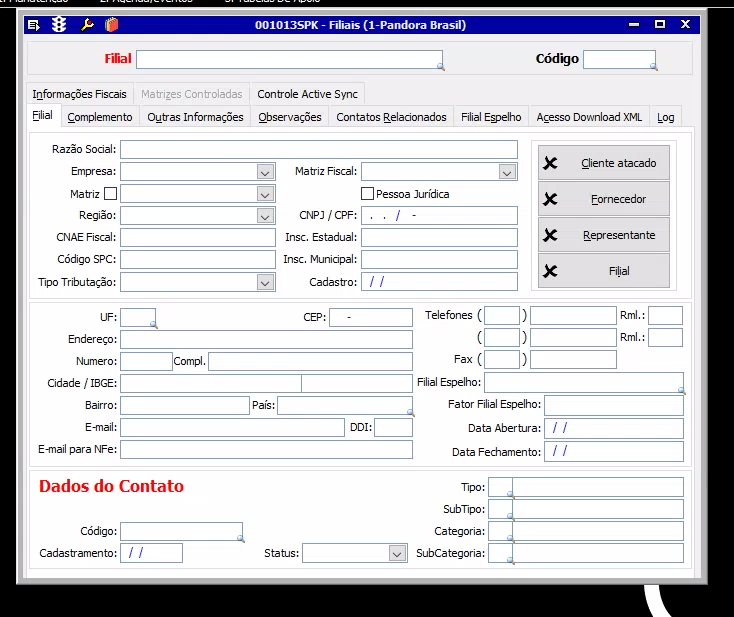Toggle the Cliente atacado button
Screen dimensions: 734x617
pyautogui.click(x=603, y=163)
